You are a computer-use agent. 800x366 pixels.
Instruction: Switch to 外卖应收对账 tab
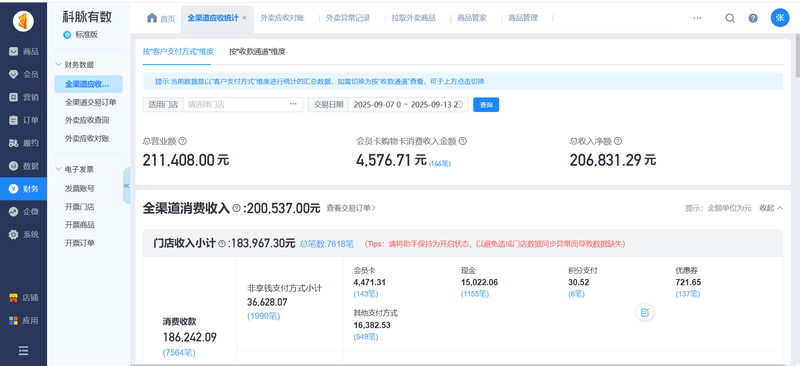[282, 18]
